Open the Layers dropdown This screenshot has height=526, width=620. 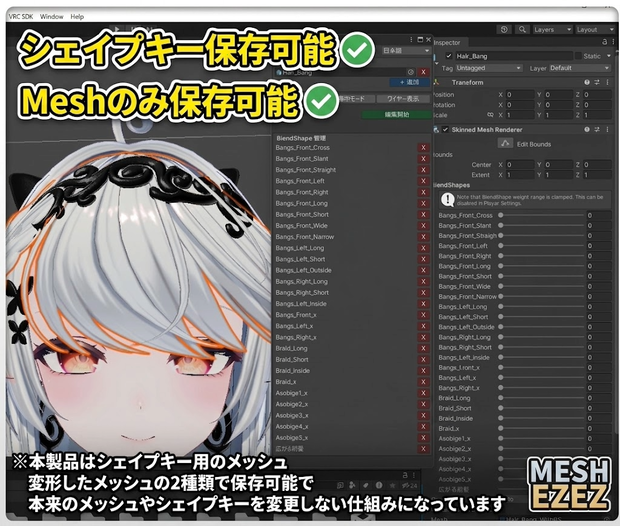(552, 30)
